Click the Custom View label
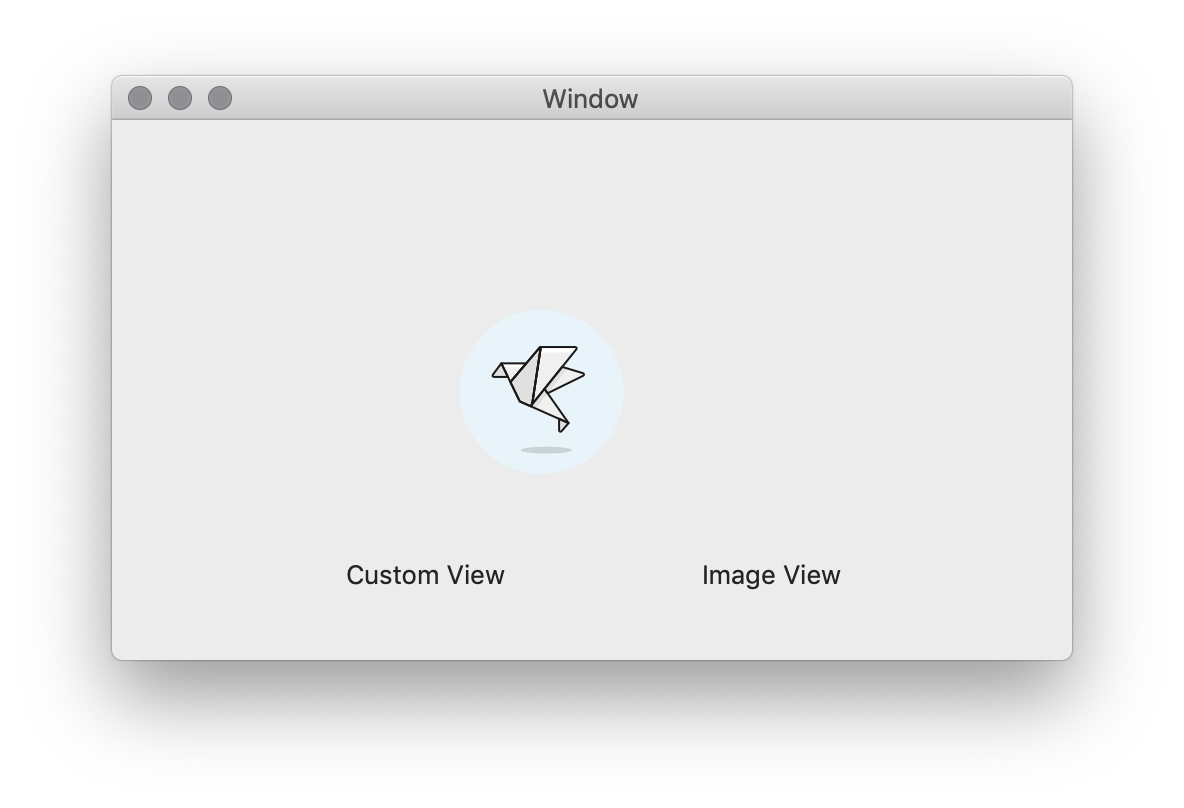1184x808 pixels. point(425,575)
